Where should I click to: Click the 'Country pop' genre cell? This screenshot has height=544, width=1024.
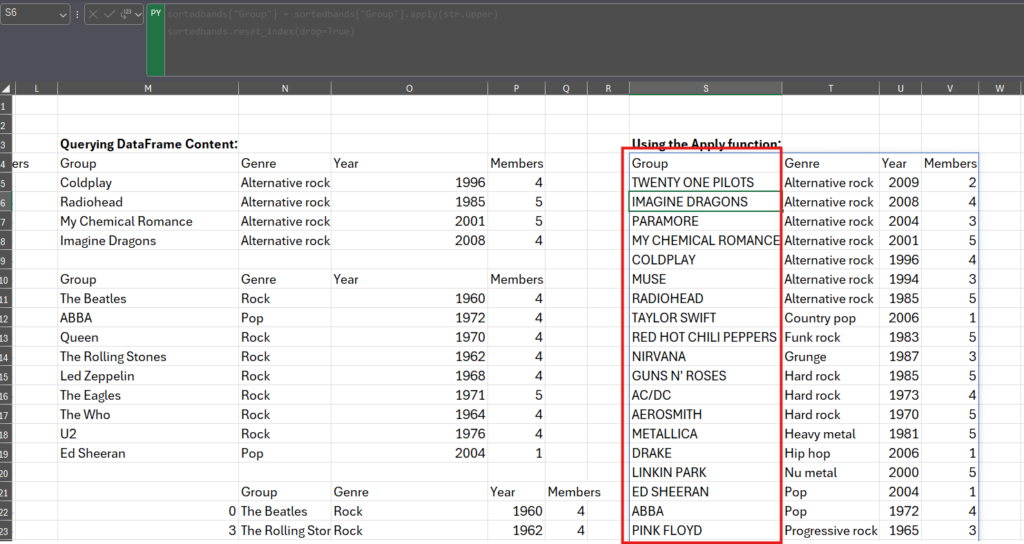pyautogui.click(x=831, y=318)
